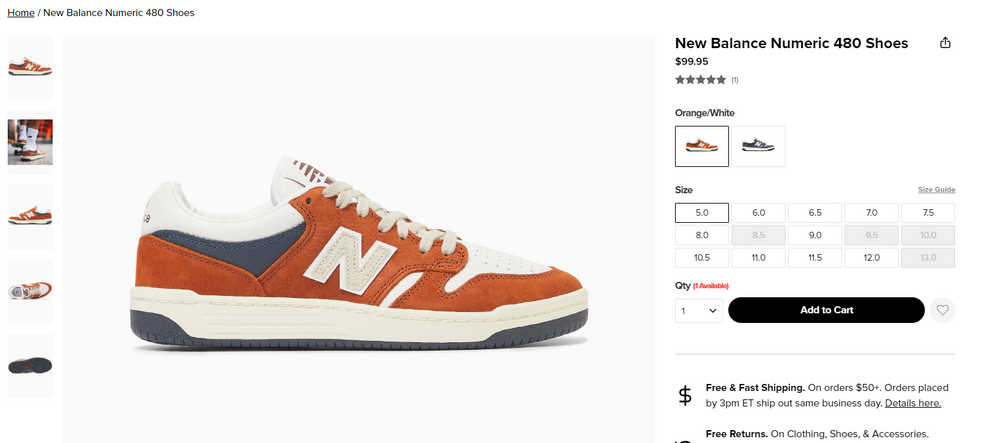Screen dimensions: 1000x443
Task: Go to Home via breadcrumb
Action: (x=20, y=13)
